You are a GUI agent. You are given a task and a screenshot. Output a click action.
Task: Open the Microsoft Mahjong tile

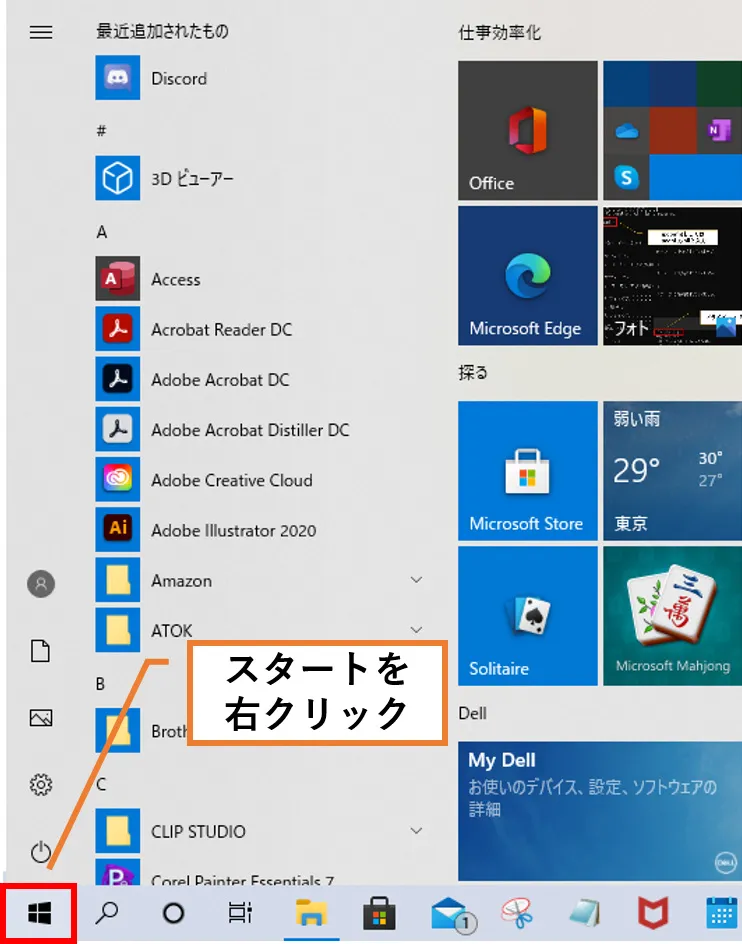click(672, 616)
